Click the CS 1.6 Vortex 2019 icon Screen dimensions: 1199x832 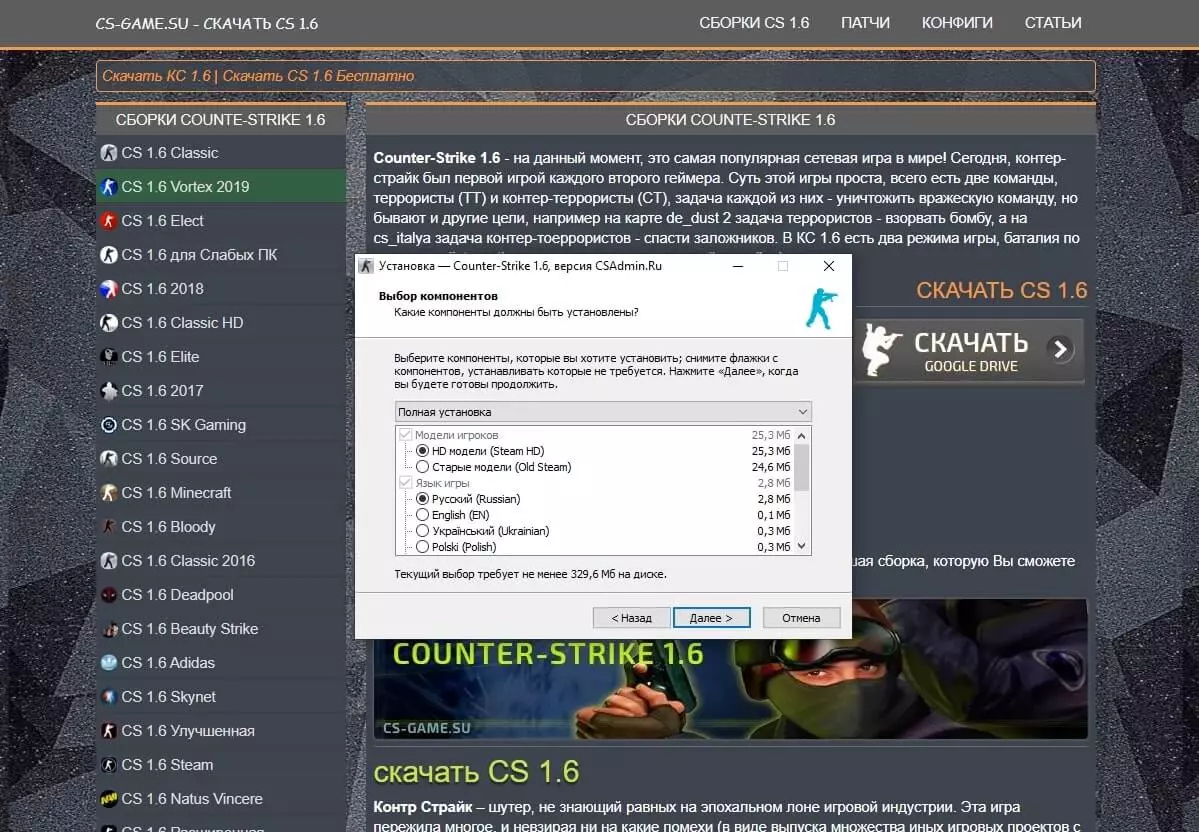click(109, 187)
